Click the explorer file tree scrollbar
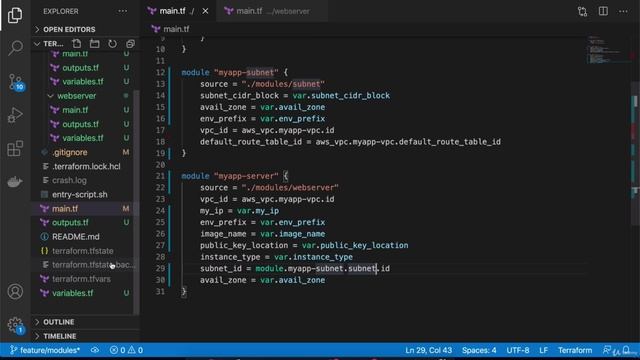Image resolution: width=640 pixels, height=360 pixels. (x=136, y=202)
